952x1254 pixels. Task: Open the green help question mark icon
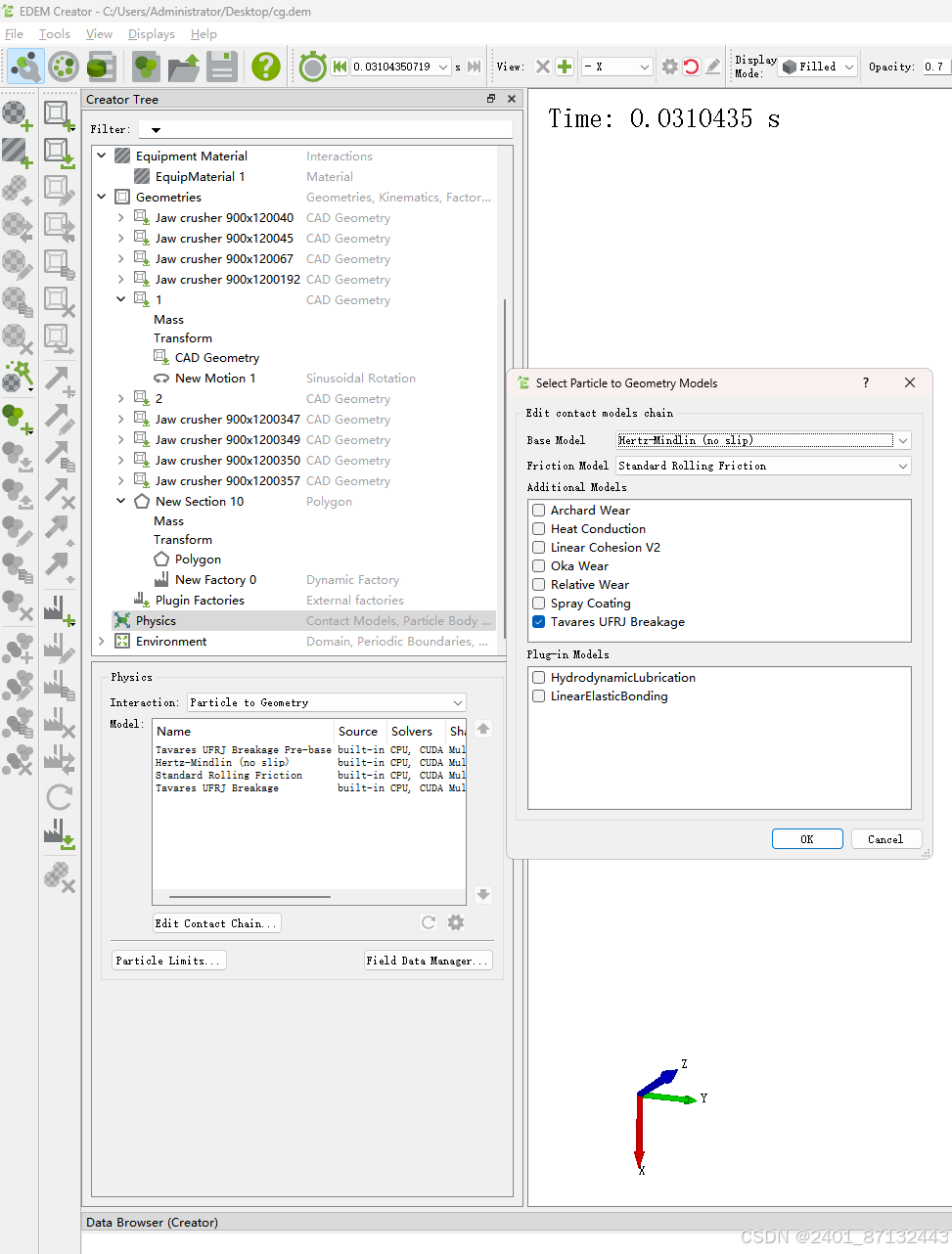pos(265,67)
